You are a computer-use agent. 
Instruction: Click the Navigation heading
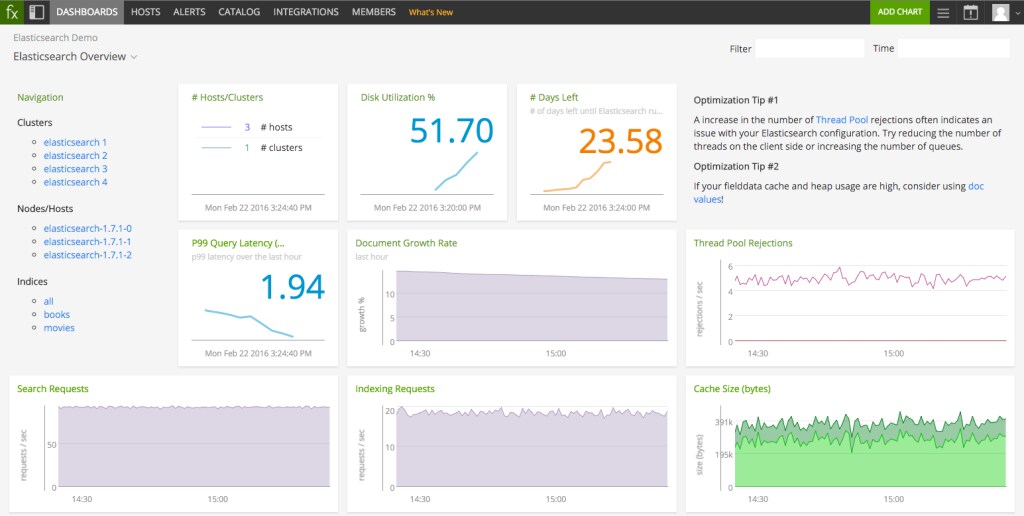pyautogui.click(x=40, y=97)
